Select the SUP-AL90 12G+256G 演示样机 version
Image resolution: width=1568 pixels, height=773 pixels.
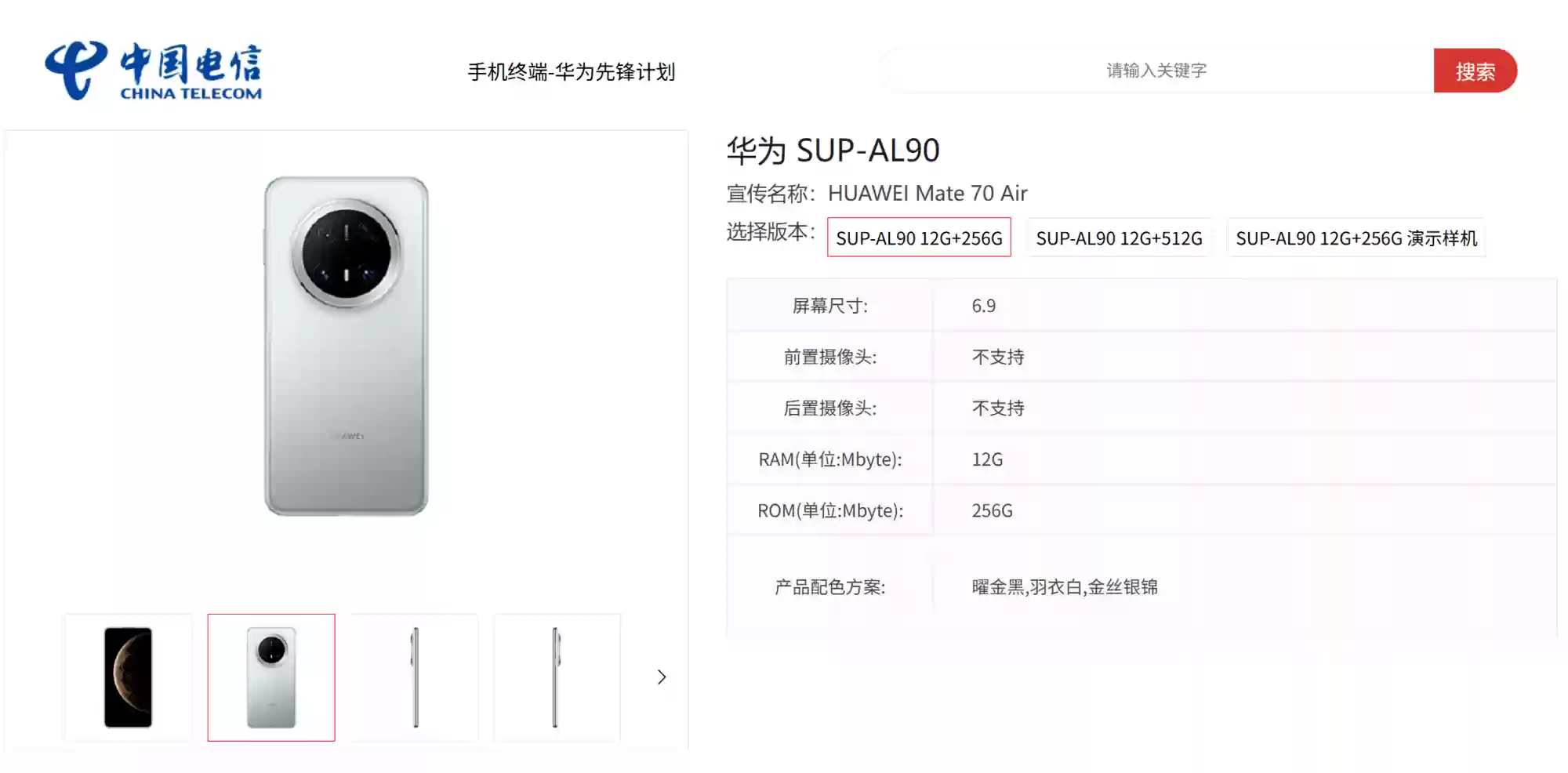[x=1357, y=238]
